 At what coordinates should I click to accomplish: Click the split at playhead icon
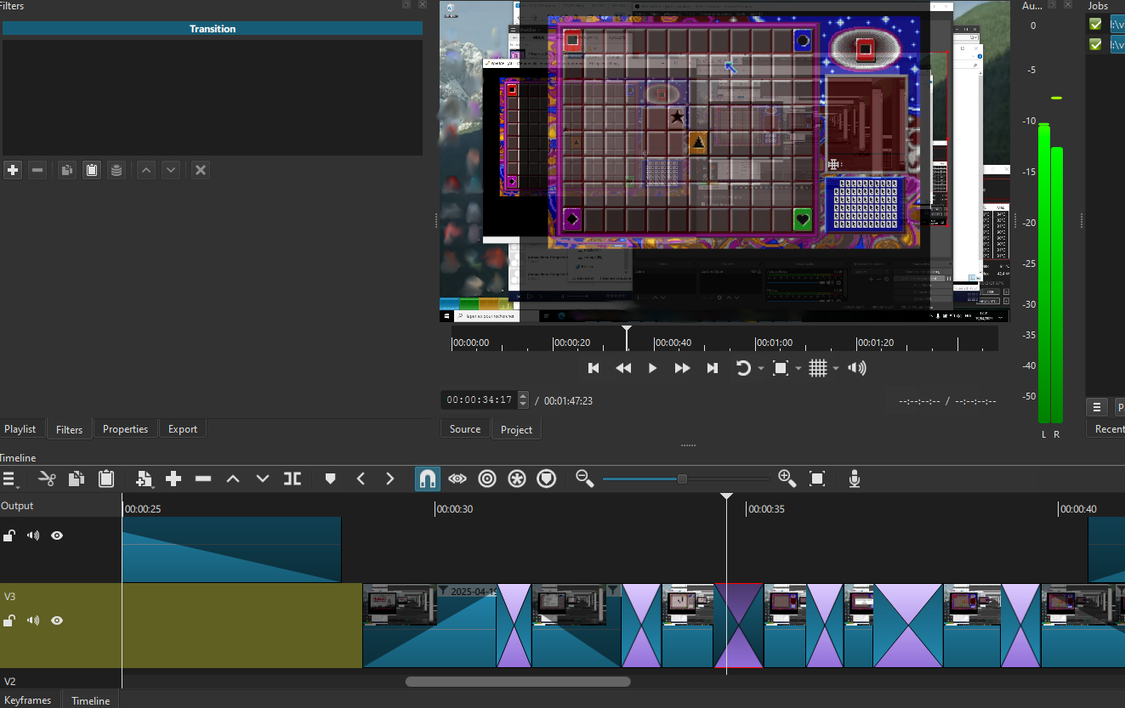pos(292,479)
